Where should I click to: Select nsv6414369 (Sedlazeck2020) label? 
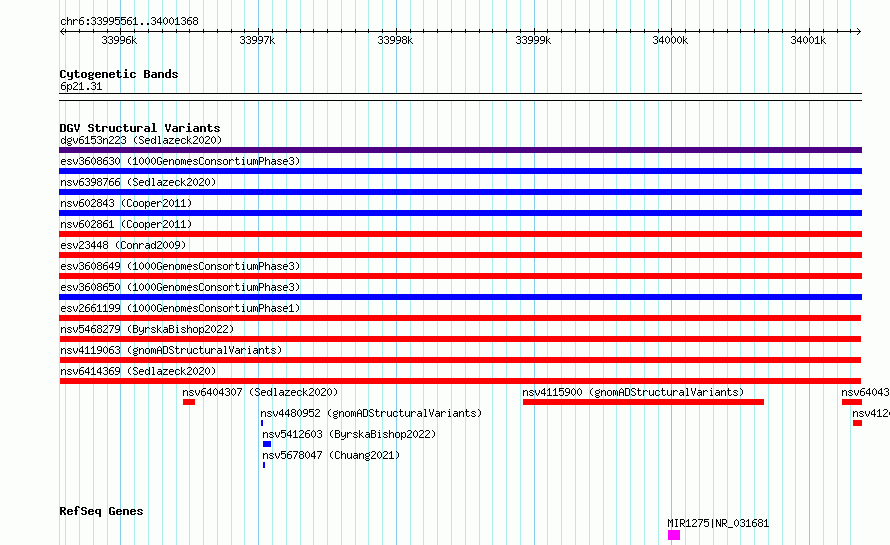tap(138, 371)
